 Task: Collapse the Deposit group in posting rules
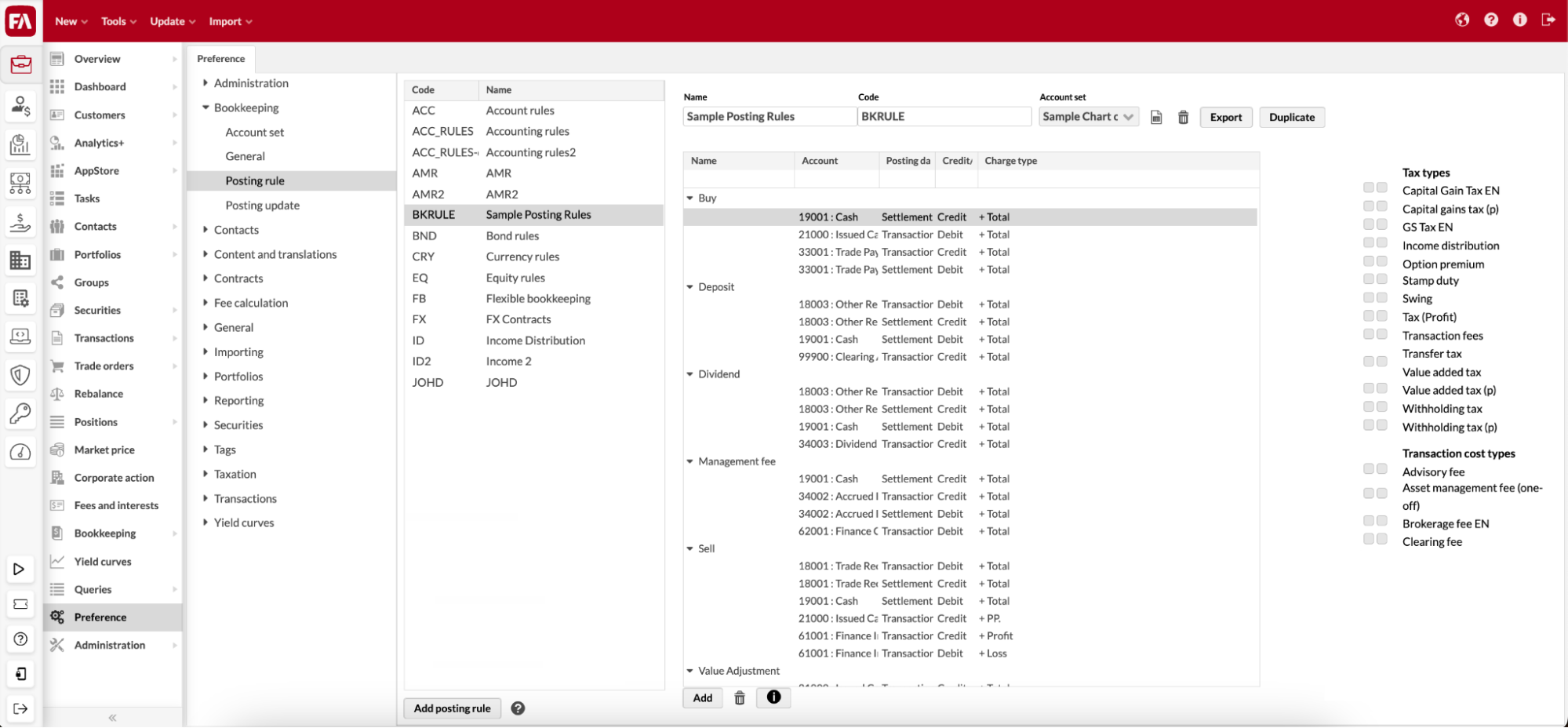[690, 287]
